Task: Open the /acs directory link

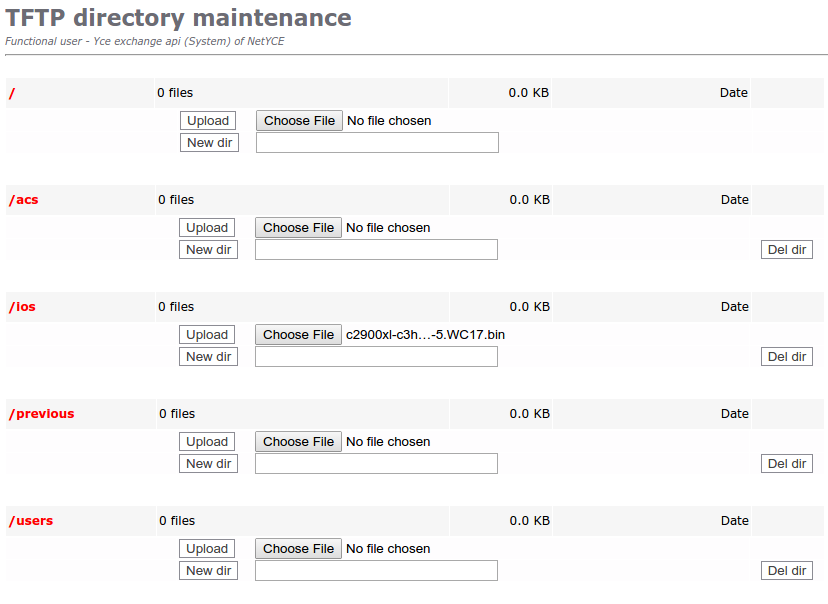Action: (x=24, y=200)
